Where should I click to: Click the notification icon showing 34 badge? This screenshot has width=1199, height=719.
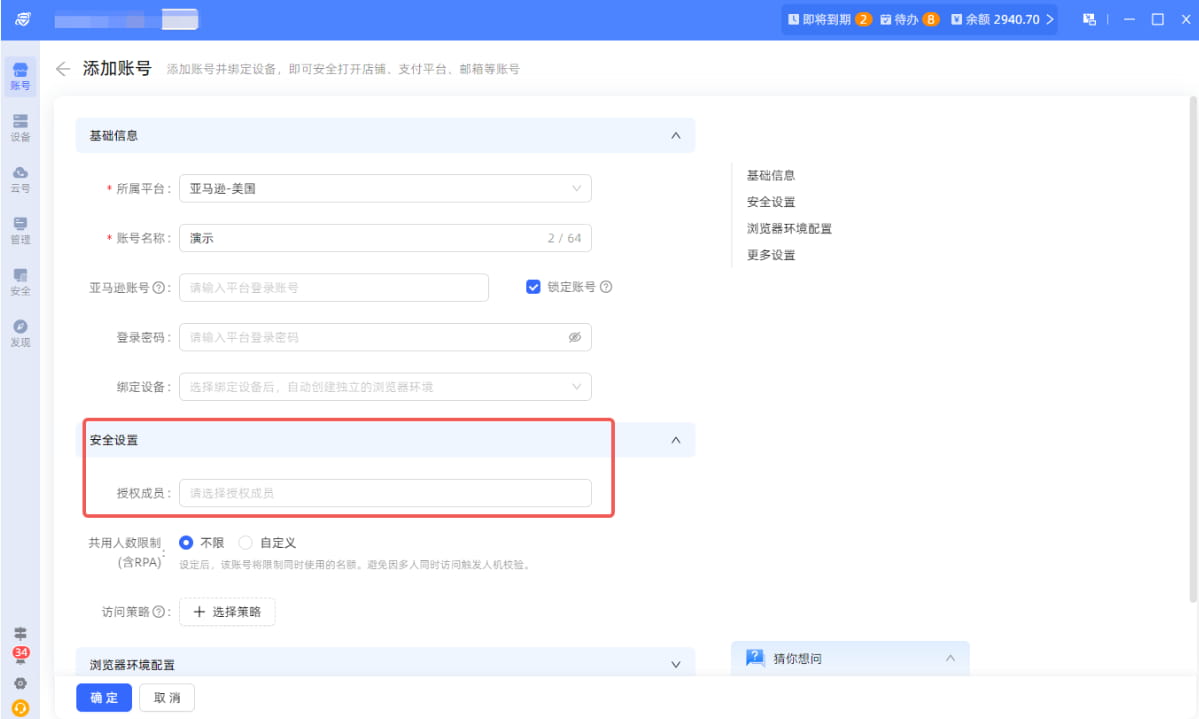click(20, 655)
